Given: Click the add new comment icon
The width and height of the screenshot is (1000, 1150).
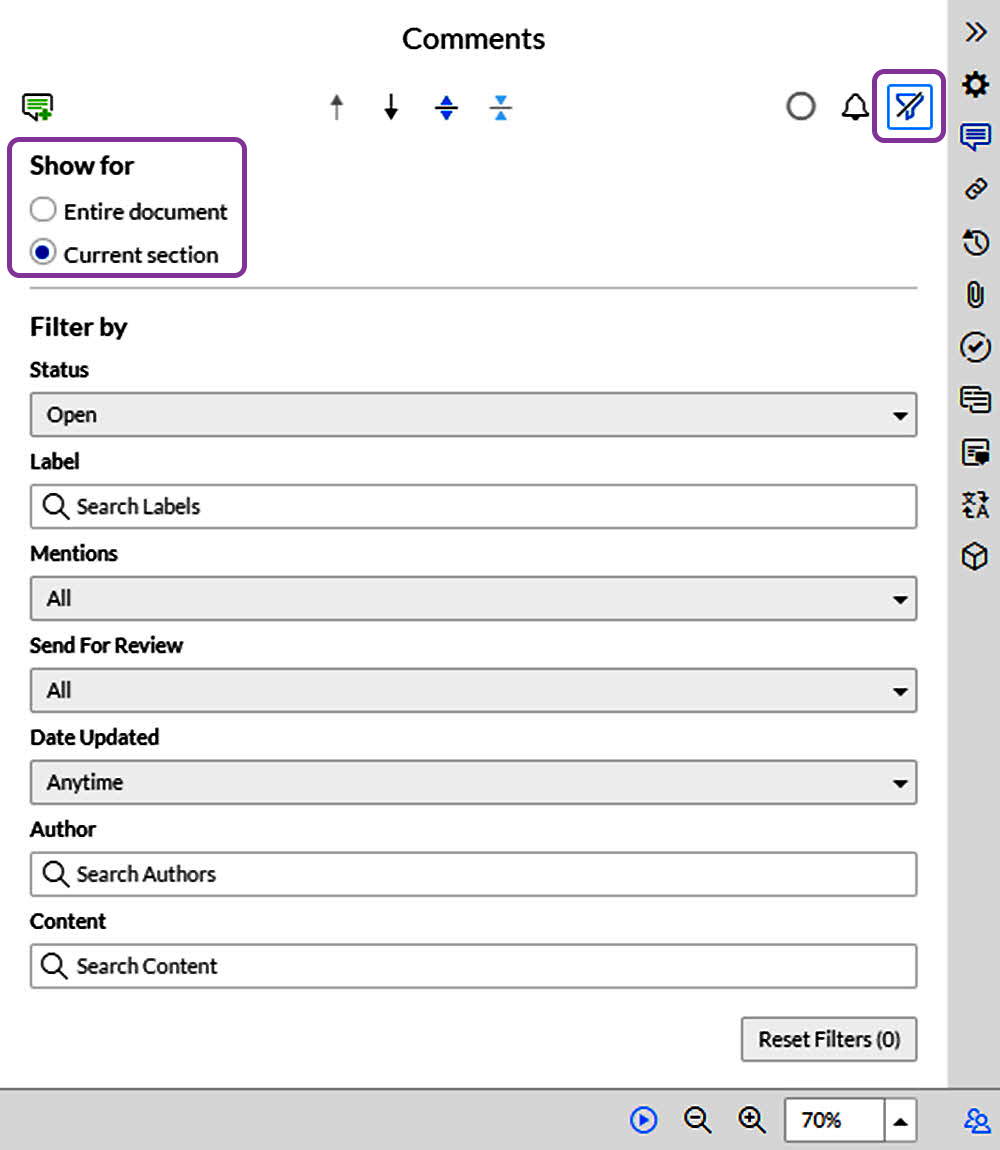Looking at the screenshot, I should pyautogui.click(x=38, y=106).
